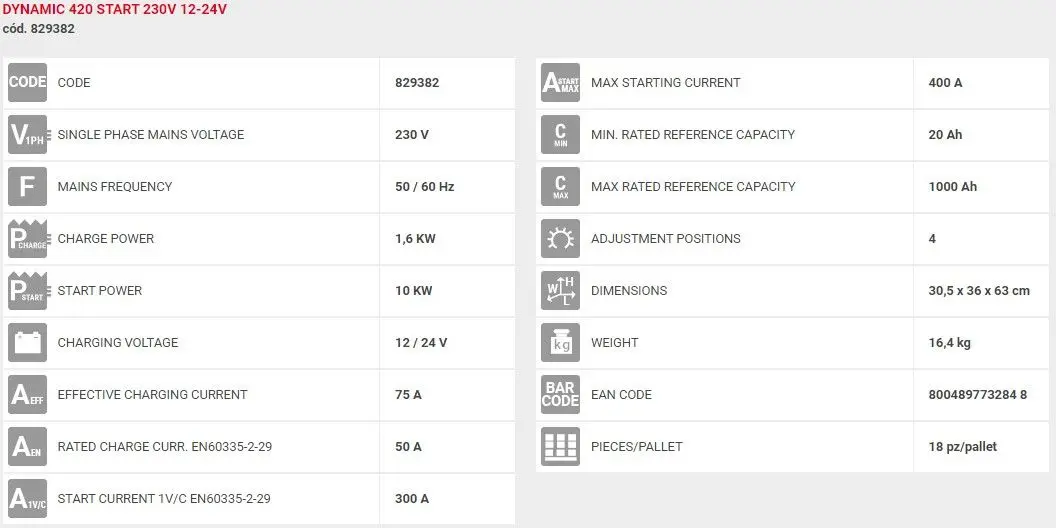Click the mains frequency F icon
Viewport: 1056px width, 528px height.
click(27, 186)
